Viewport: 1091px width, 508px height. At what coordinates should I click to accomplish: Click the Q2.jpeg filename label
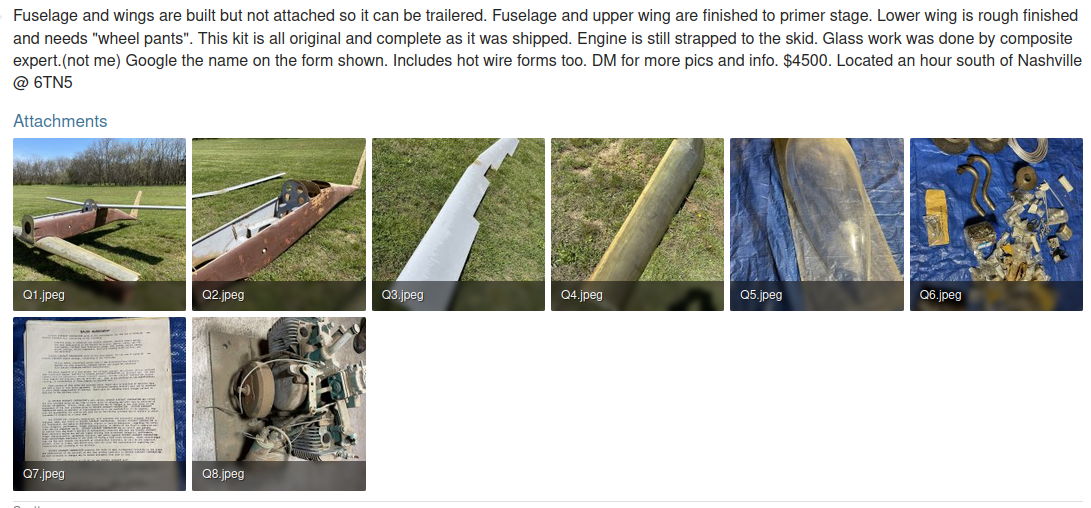pos(223,295)
